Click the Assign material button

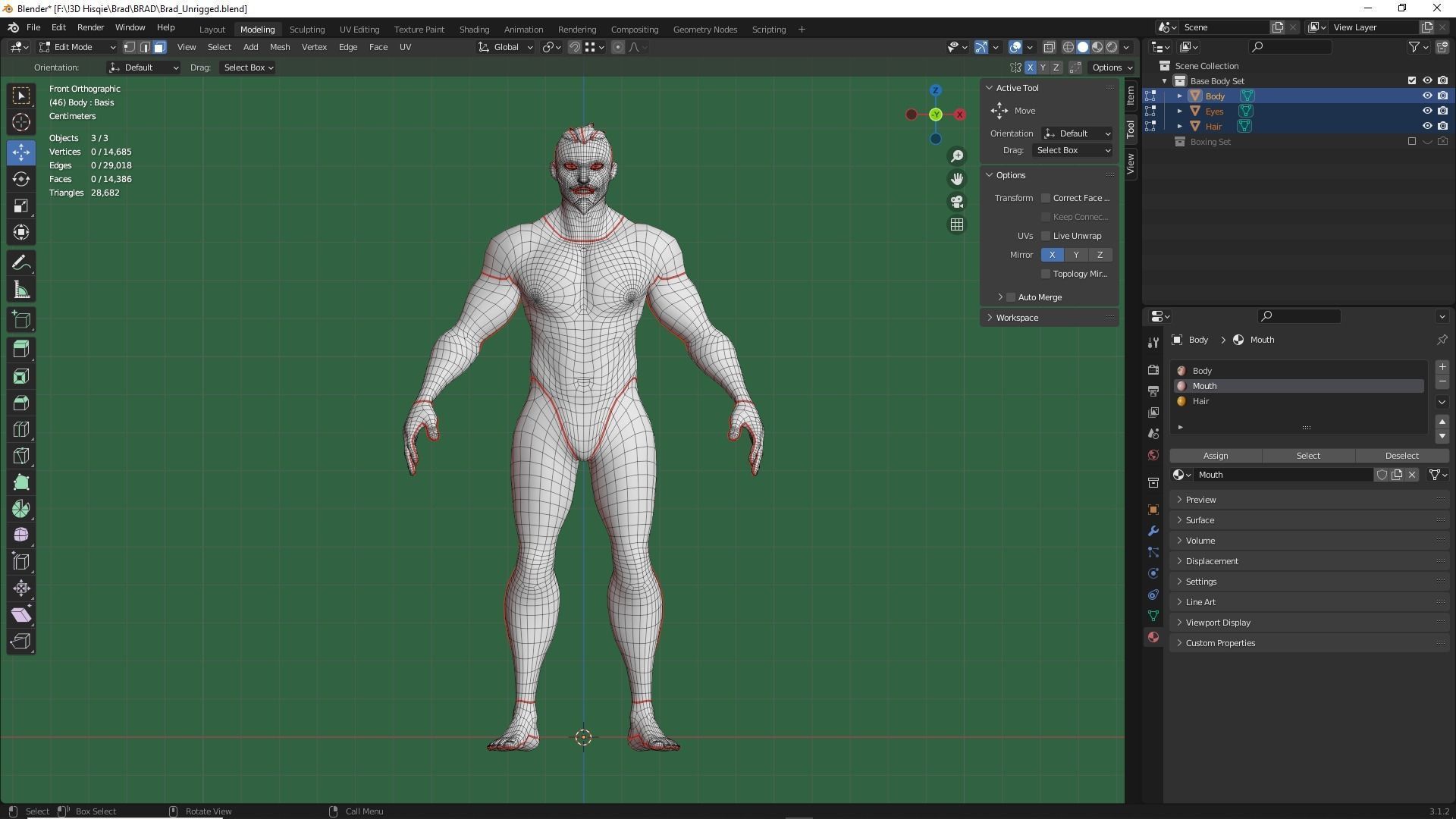coord(1215,456)
